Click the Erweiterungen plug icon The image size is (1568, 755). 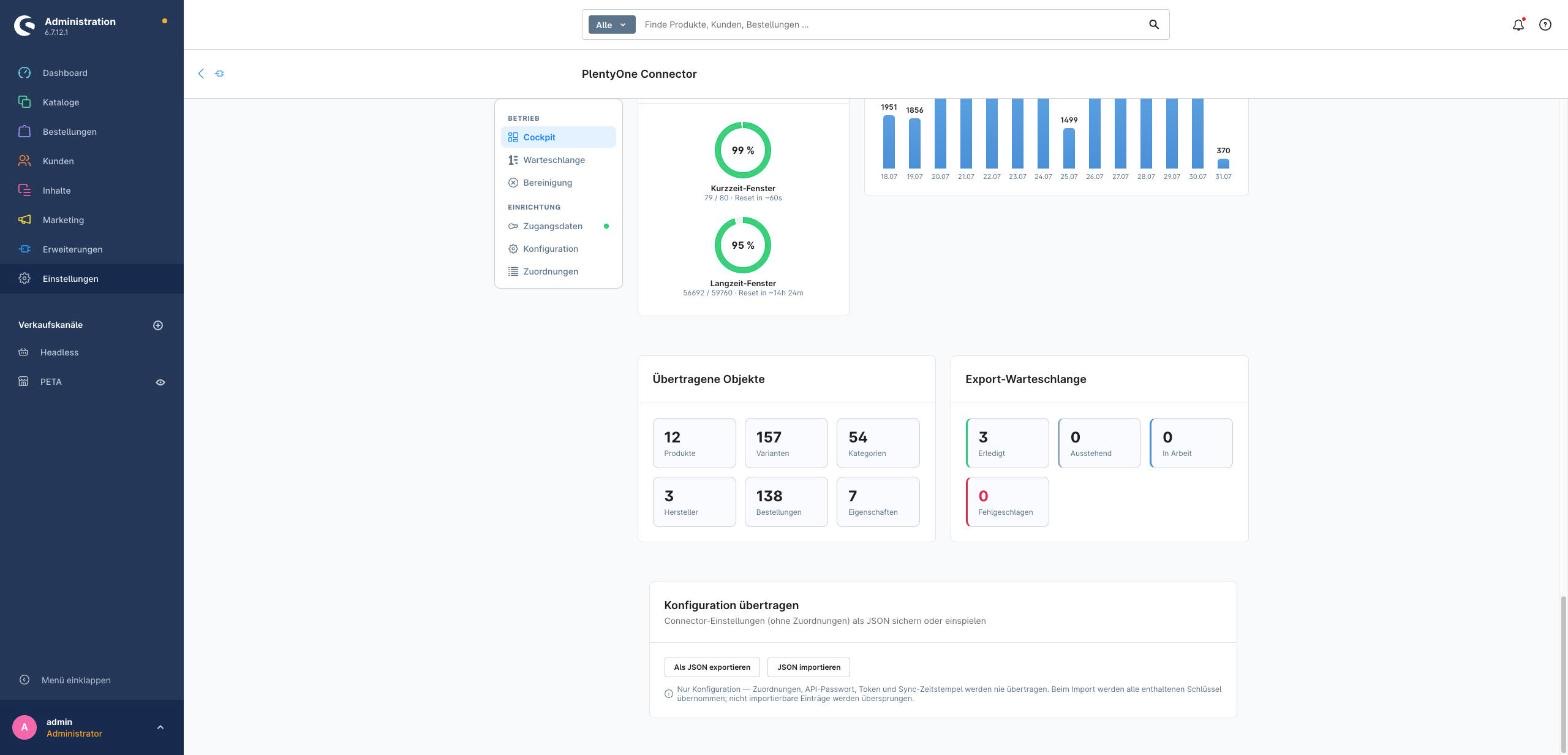pyautogui.click(x=25, y=249)
